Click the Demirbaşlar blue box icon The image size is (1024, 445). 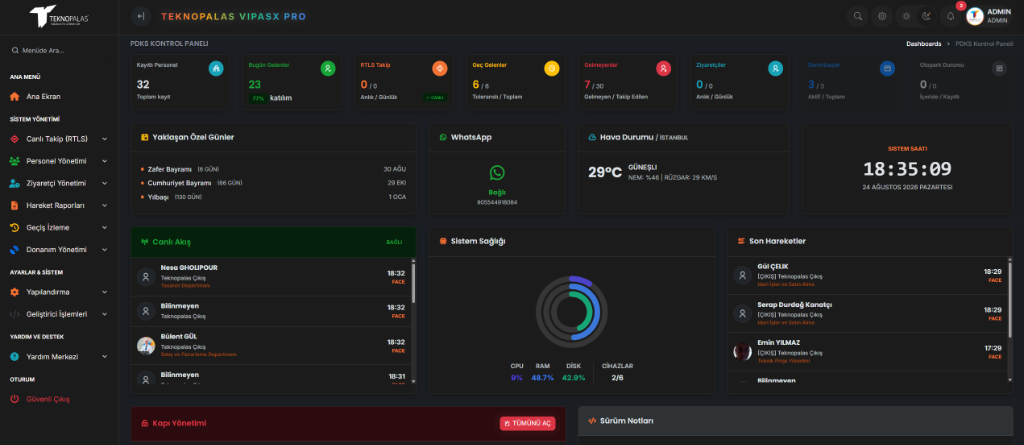(x=887, y=68)
